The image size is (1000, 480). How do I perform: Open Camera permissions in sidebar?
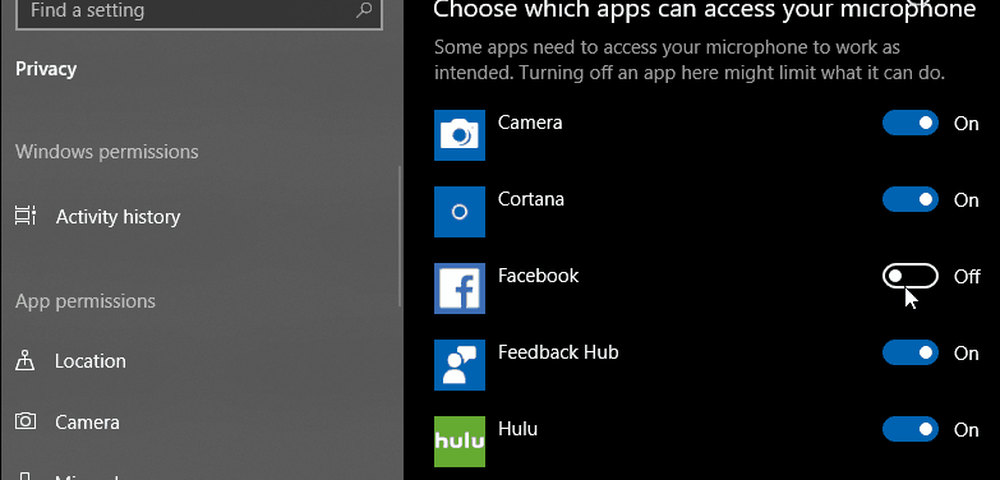[x=87, y=422]
